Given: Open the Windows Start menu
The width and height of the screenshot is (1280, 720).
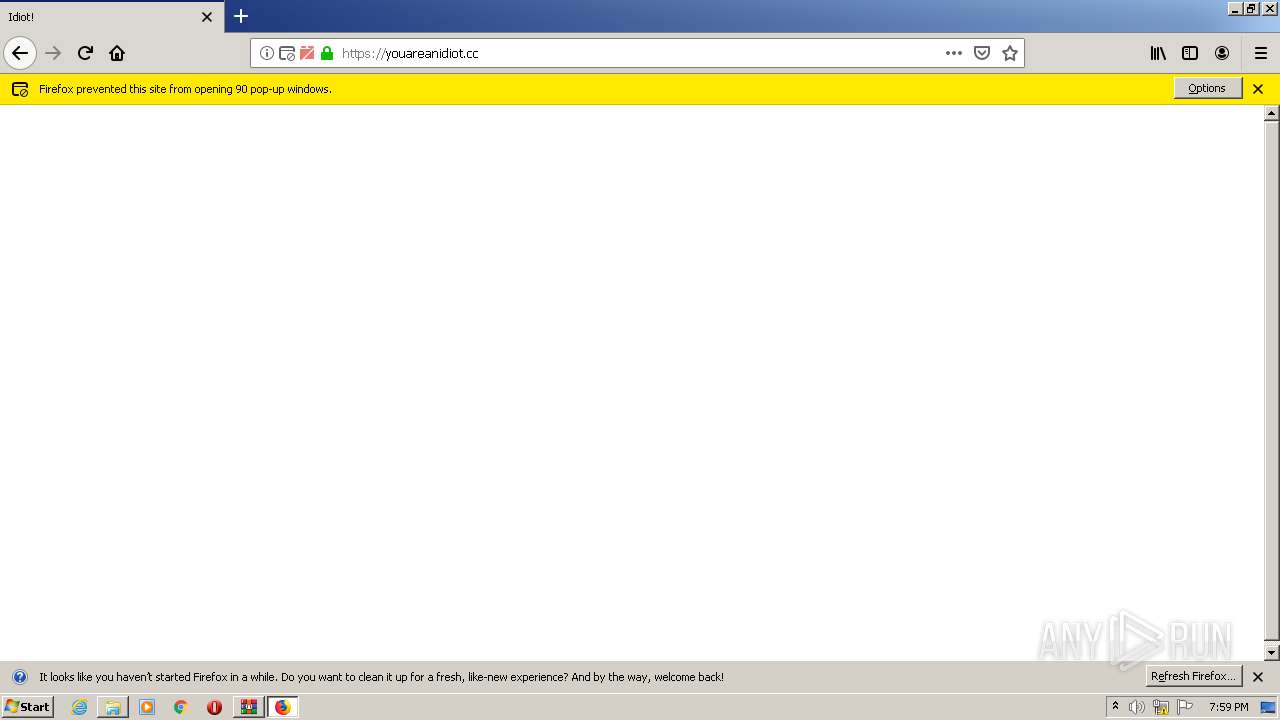Looking at the screenshot, I should coord(27,706).
